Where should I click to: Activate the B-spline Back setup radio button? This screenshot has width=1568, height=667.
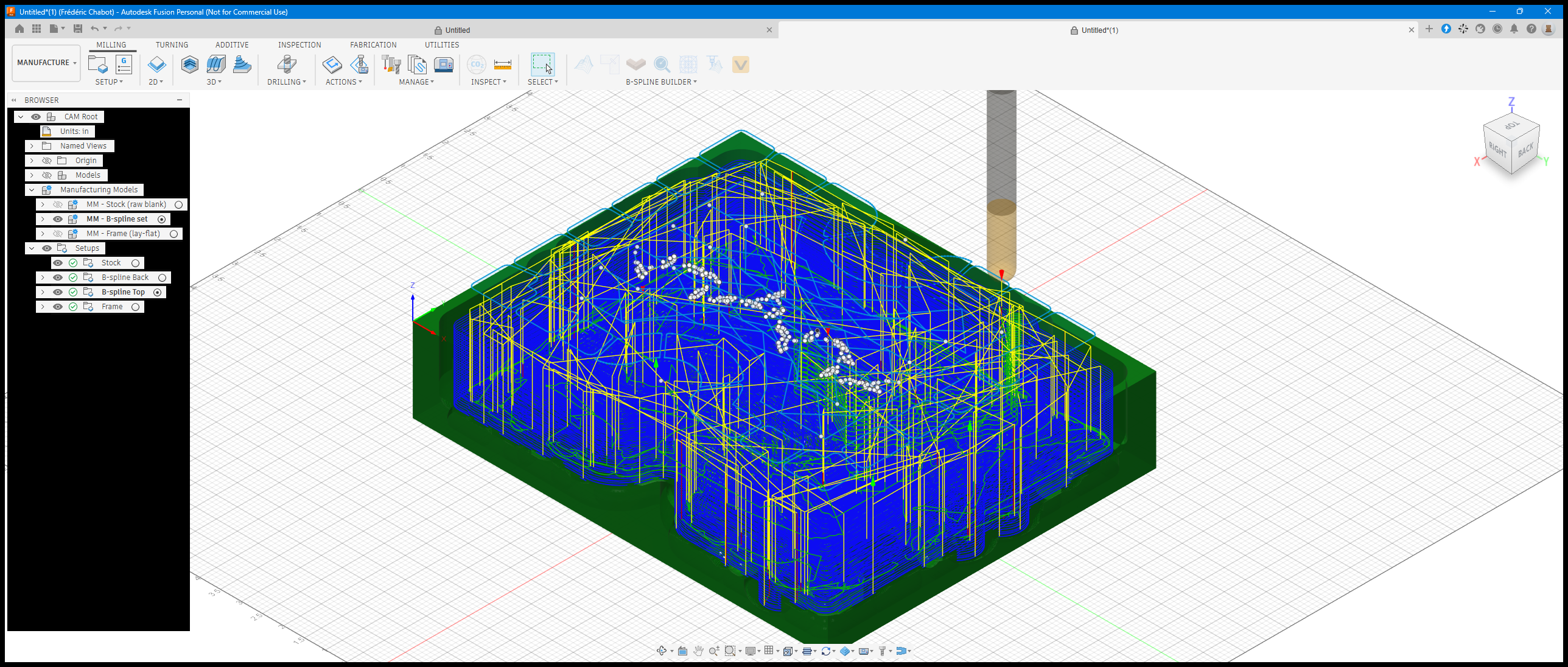point(163,278)
